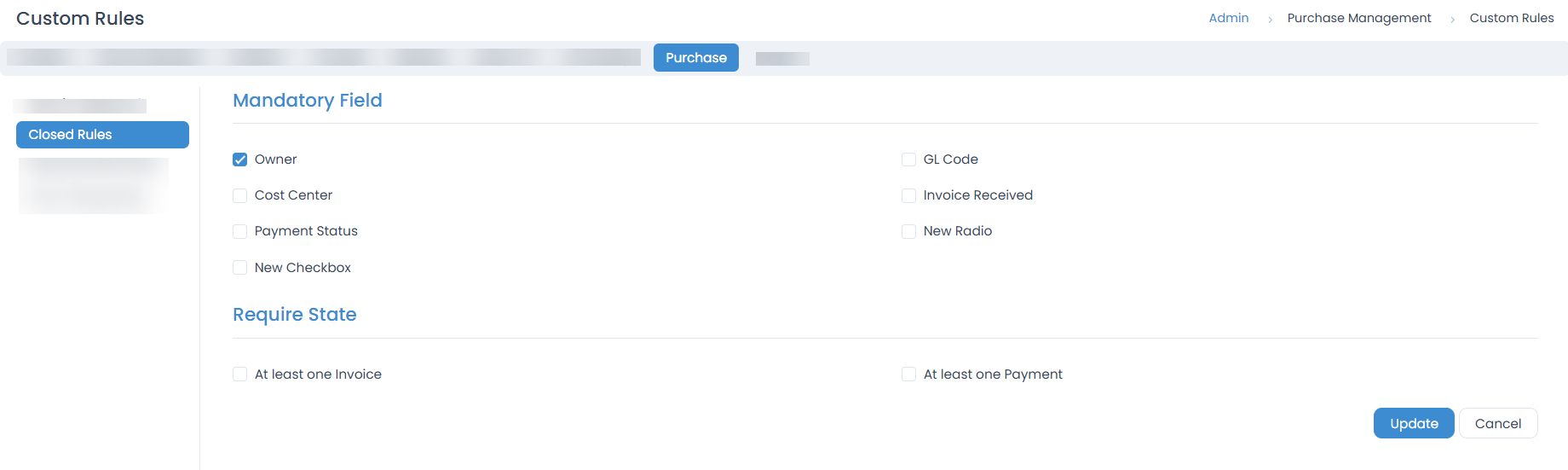This screenshot has width=1568, height=470.
Task: Open the Admin breadcrumb link
Action: coord(1228,18)
